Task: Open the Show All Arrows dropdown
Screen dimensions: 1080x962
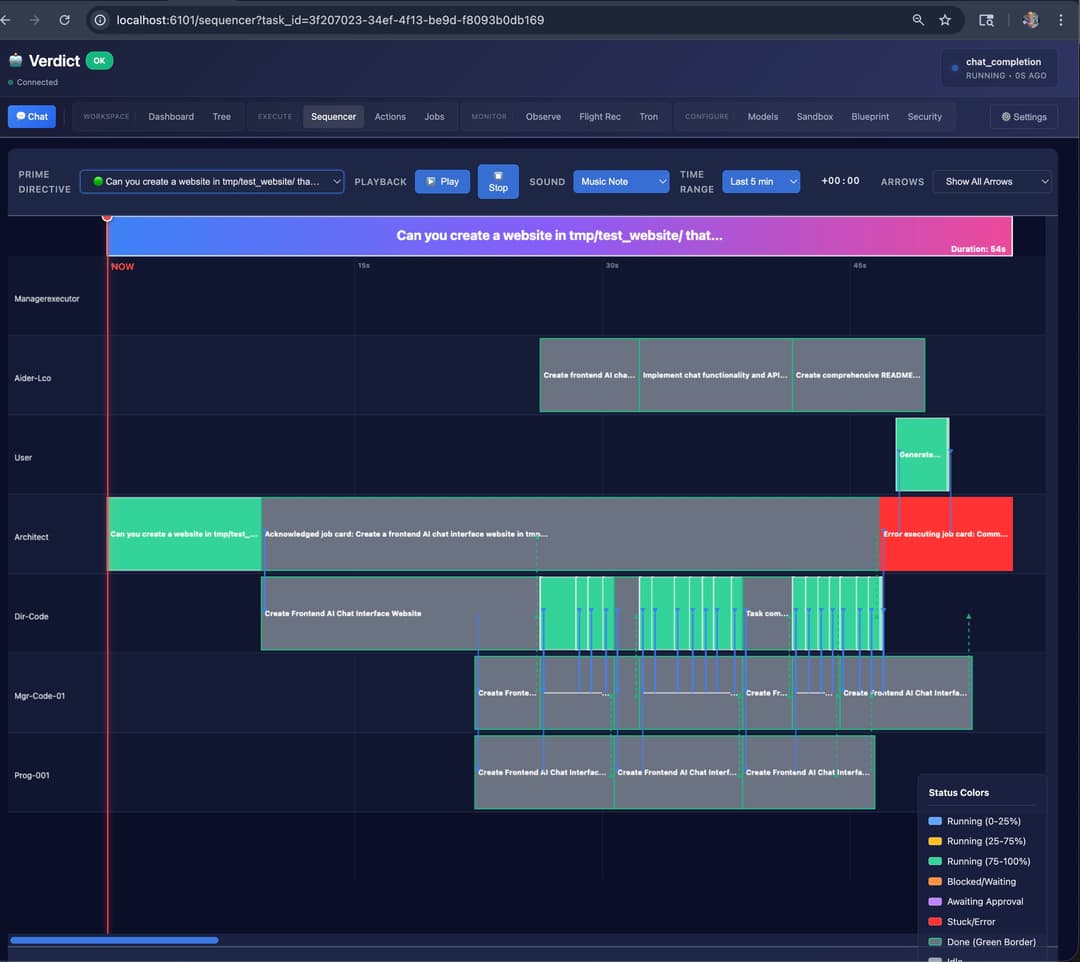Action: [x=991, y=181]
